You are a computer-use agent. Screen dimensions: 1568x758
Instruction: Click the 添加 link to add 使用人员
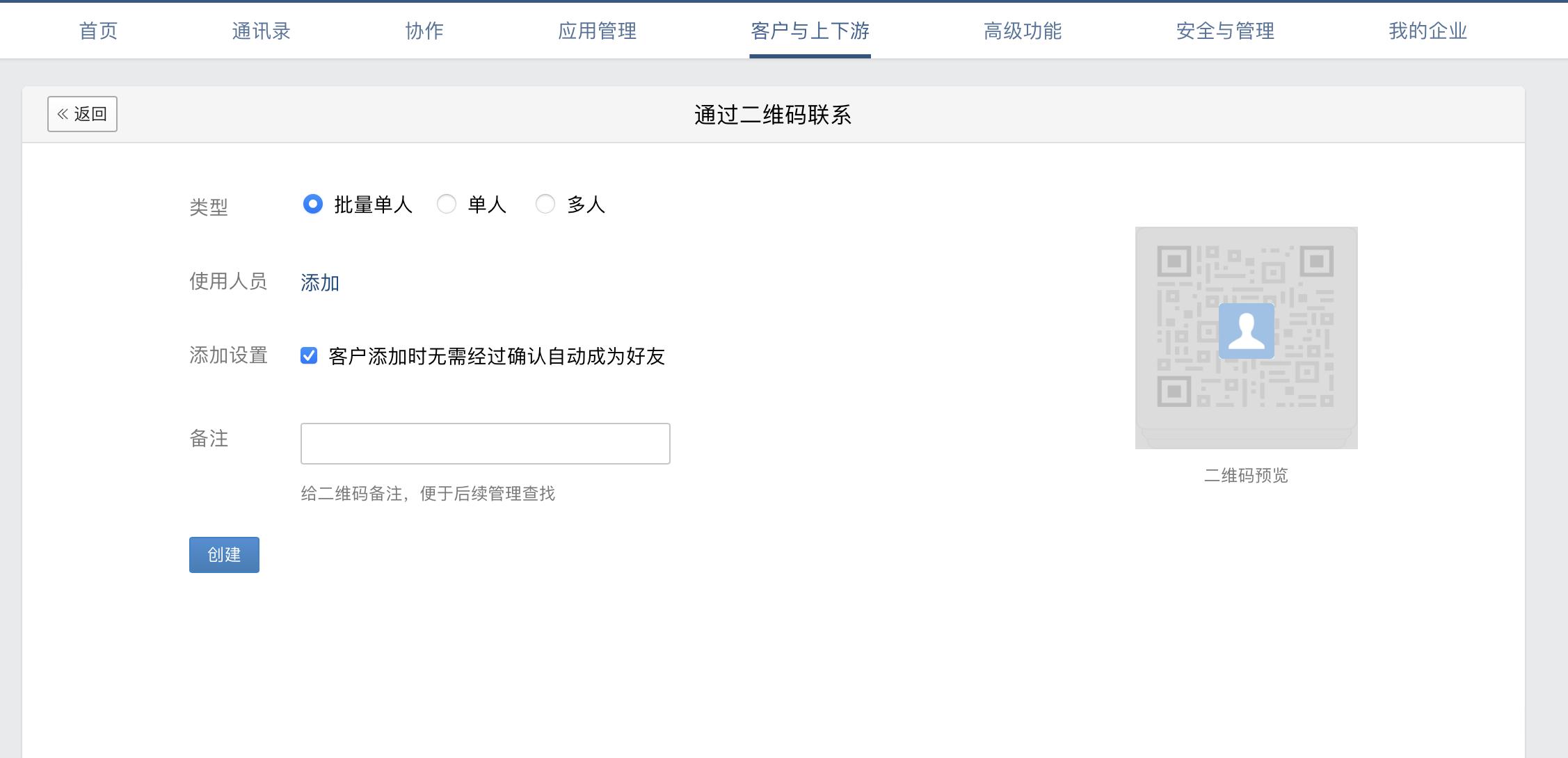319,283
